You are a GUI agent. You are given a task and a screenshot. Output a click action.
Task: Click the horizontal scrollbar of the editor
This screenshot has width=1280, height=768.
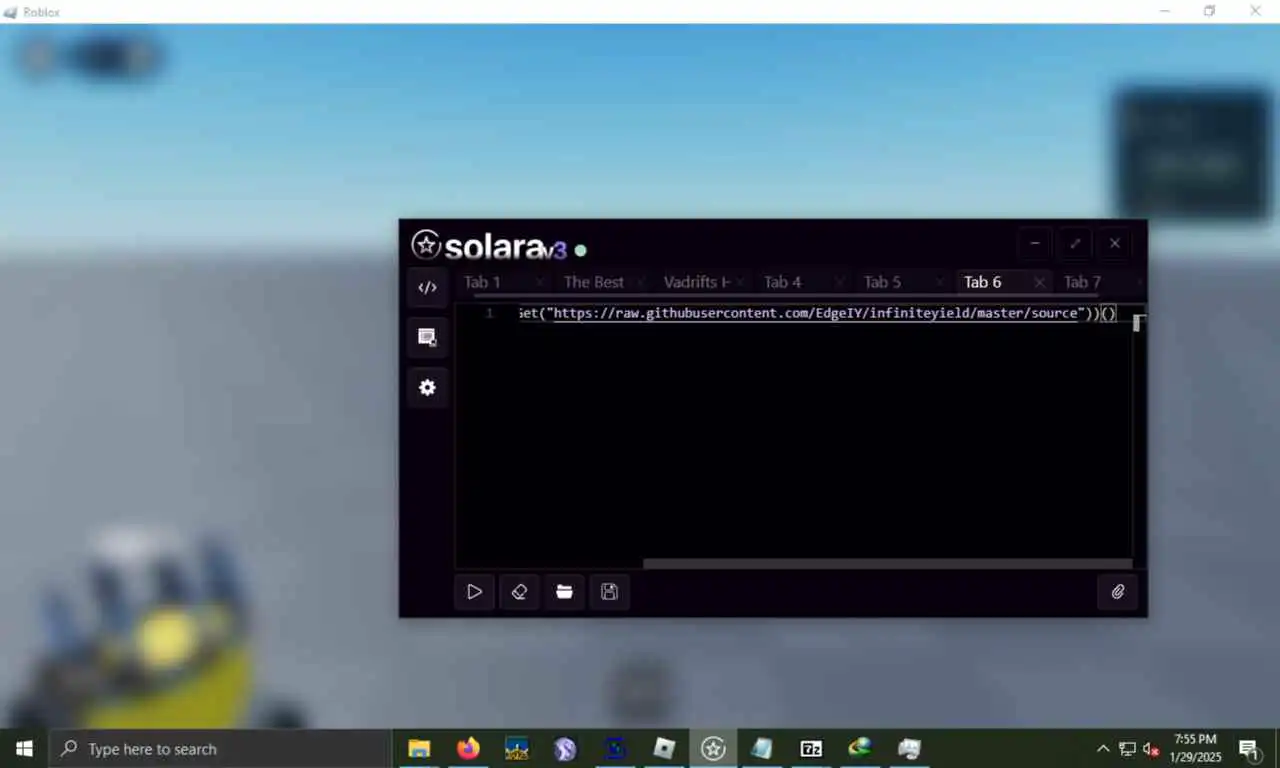click(887, 564)
